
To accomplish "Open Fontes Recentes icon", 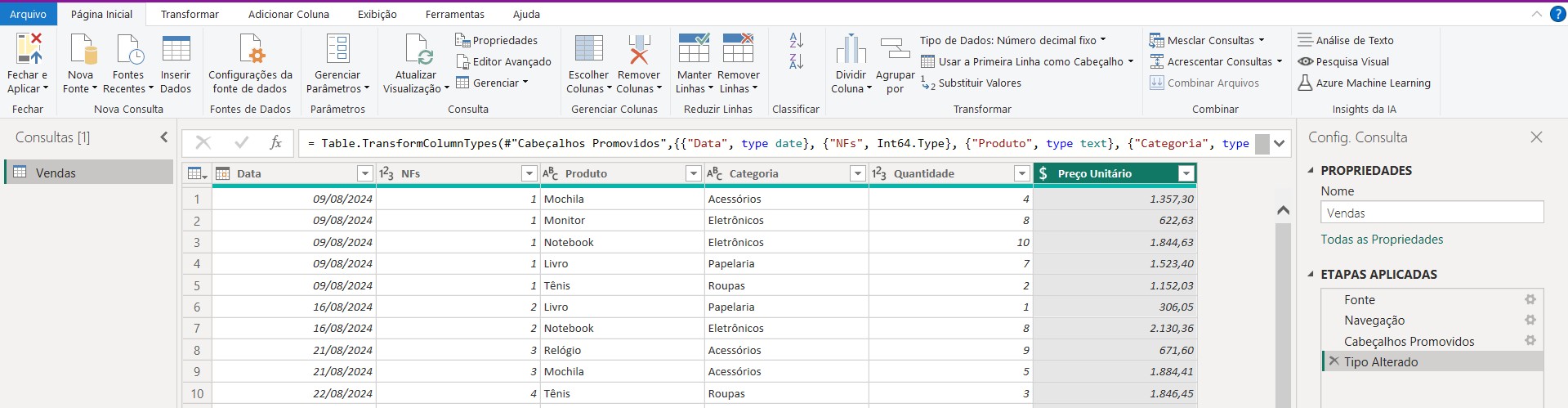I will (129, 49).
